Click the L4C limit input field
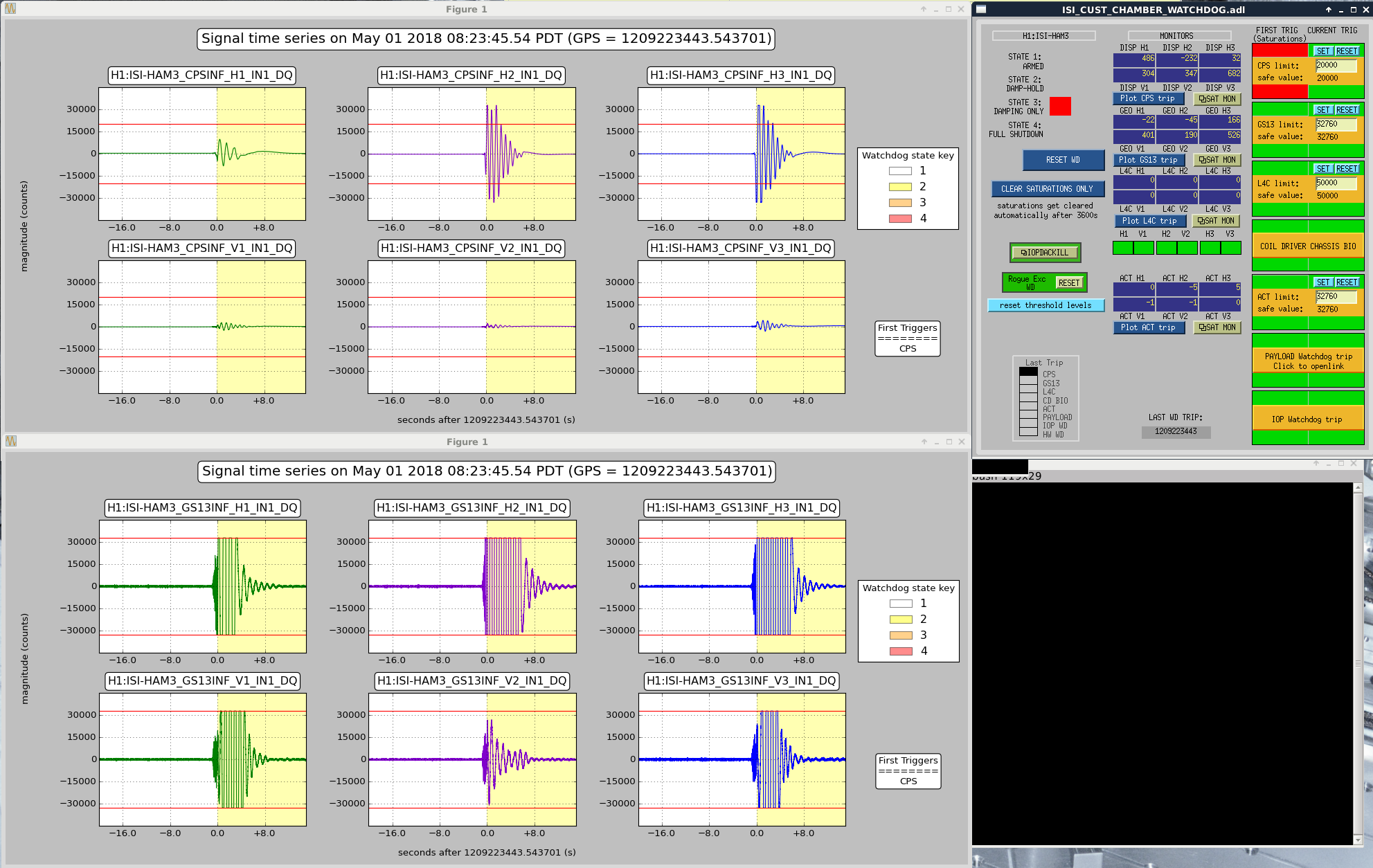The width and height of the screenshot is (1373, 868). coord(1336,183)
